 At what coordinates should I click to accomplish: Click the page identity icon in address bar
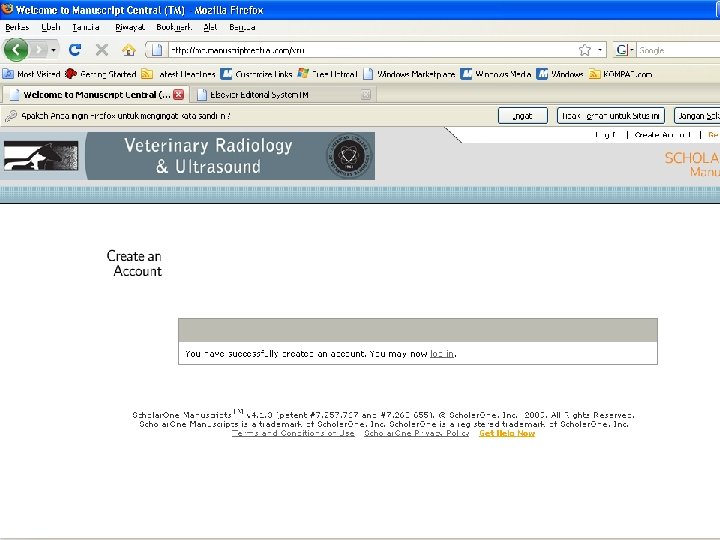[x=157, y=50]
